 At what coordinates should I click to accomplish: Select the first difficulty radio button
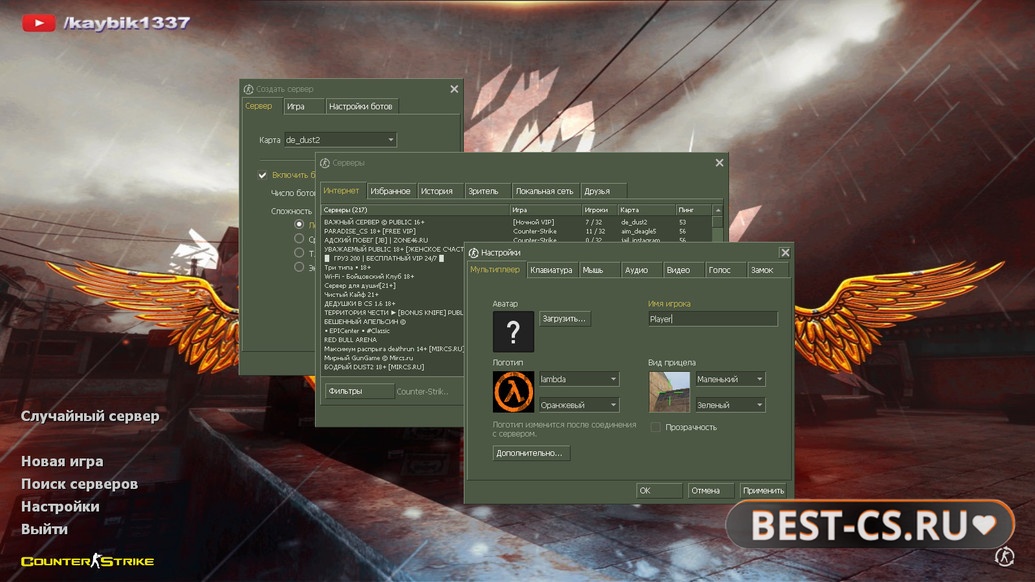(x=299, y=224)
